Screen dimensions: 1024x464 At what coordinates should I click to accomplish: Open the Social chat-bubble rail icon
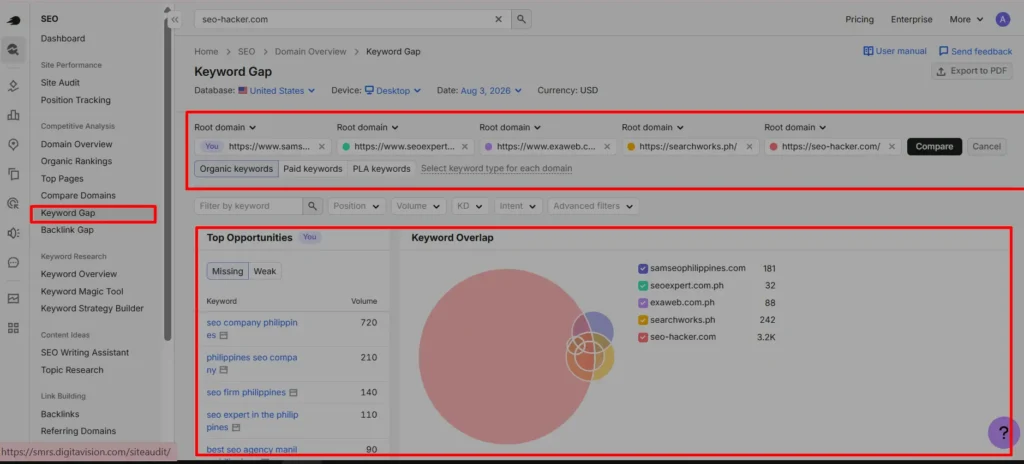coord(13,263)
